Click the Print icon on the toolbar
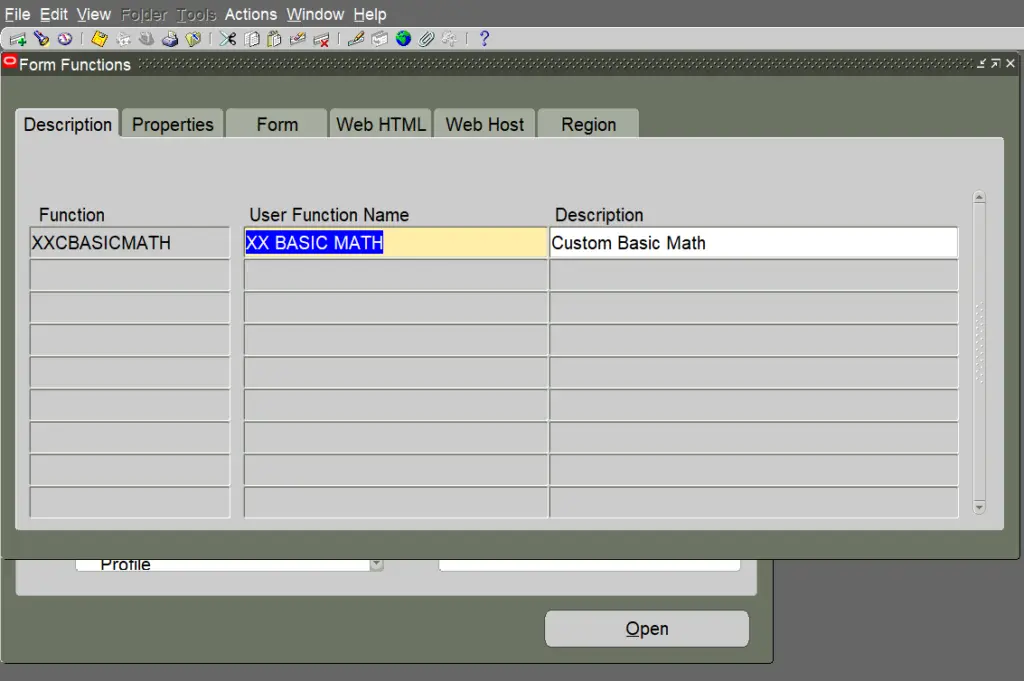Viewport: 1024px width, 681px height. [x=170, y=39]
